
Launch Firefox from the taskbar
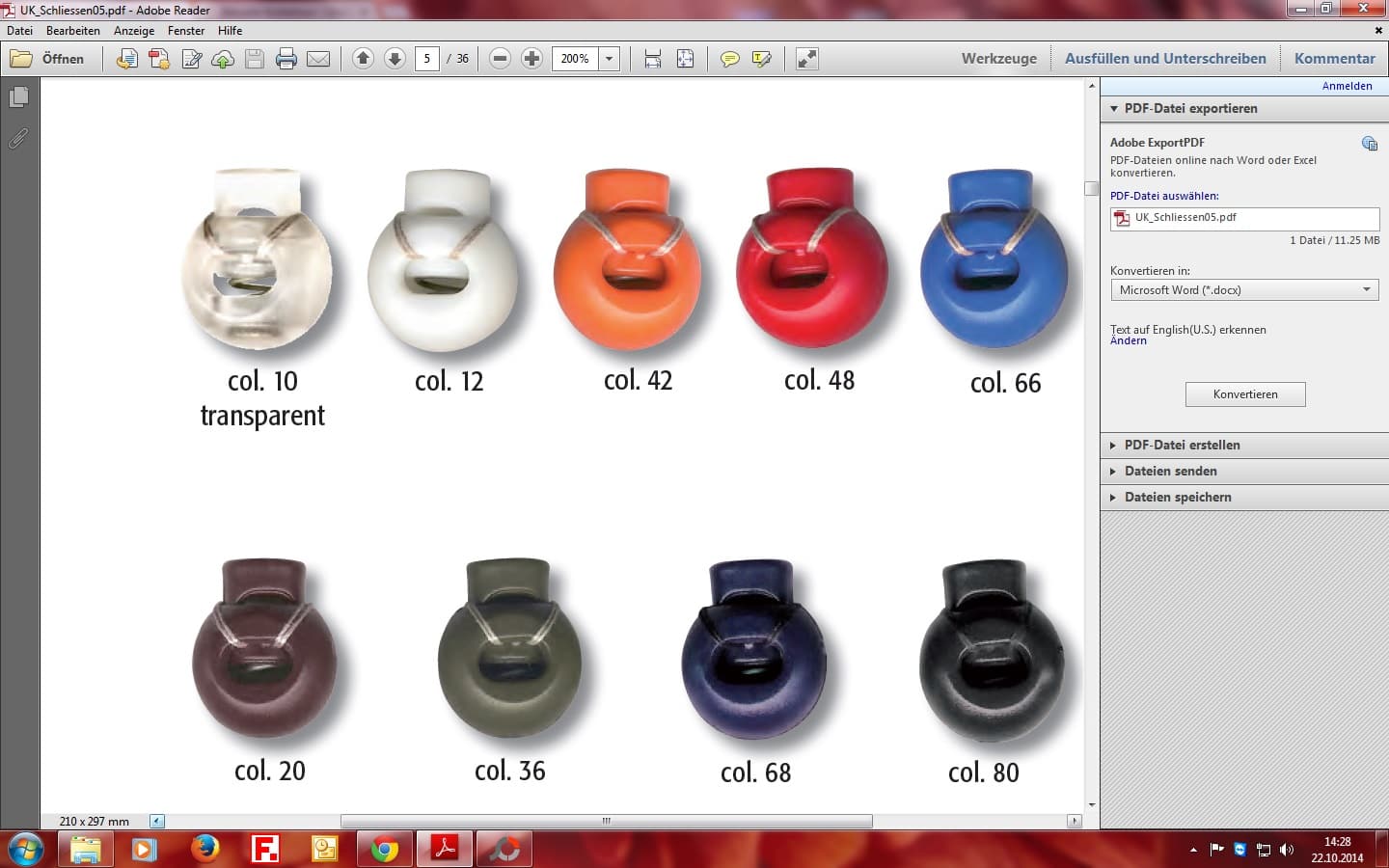click(204, 849)
